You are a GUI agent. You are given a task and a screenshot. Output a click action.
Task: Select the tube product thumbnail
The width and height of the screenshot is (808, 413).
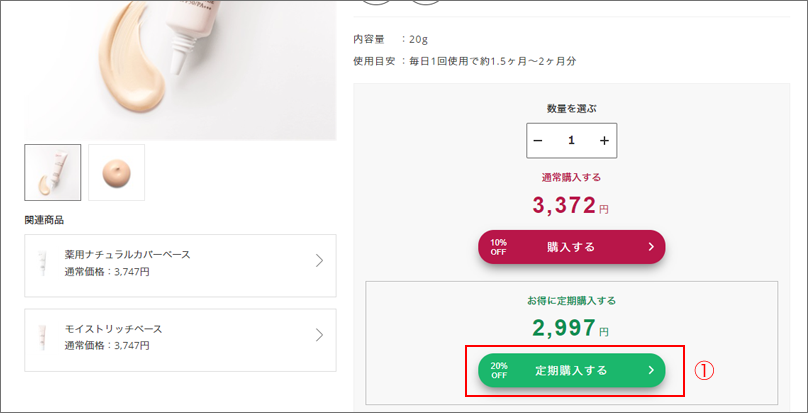tap(53, 172)
